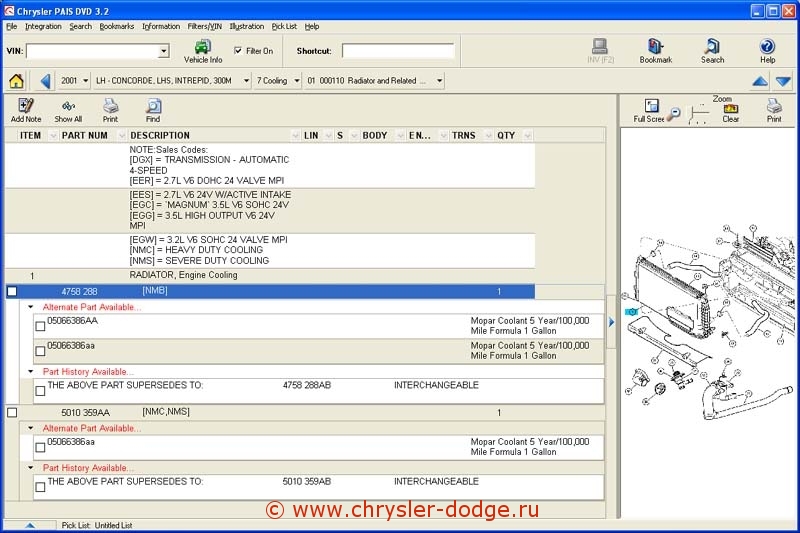This screenshot has width=800, height=533.
Task: Click into the VIN input field
Action: (x=93, y=51)
